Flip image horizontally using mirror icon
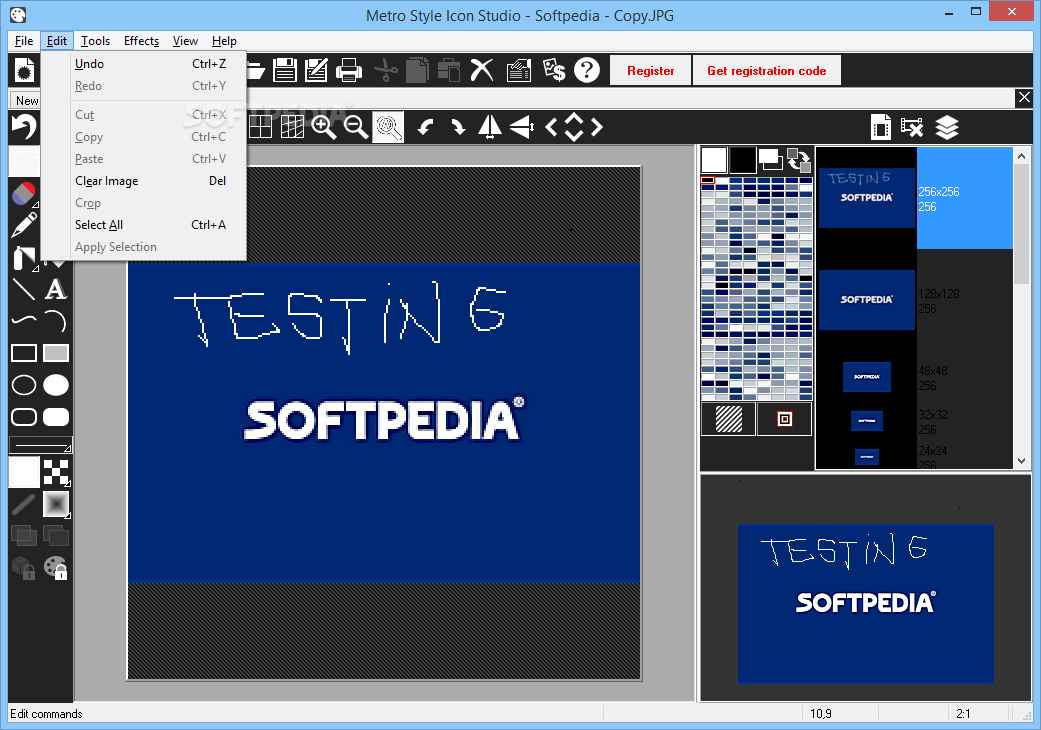Screen dimensions: 1041x730 pyautogui.click(x=490, y=127)
